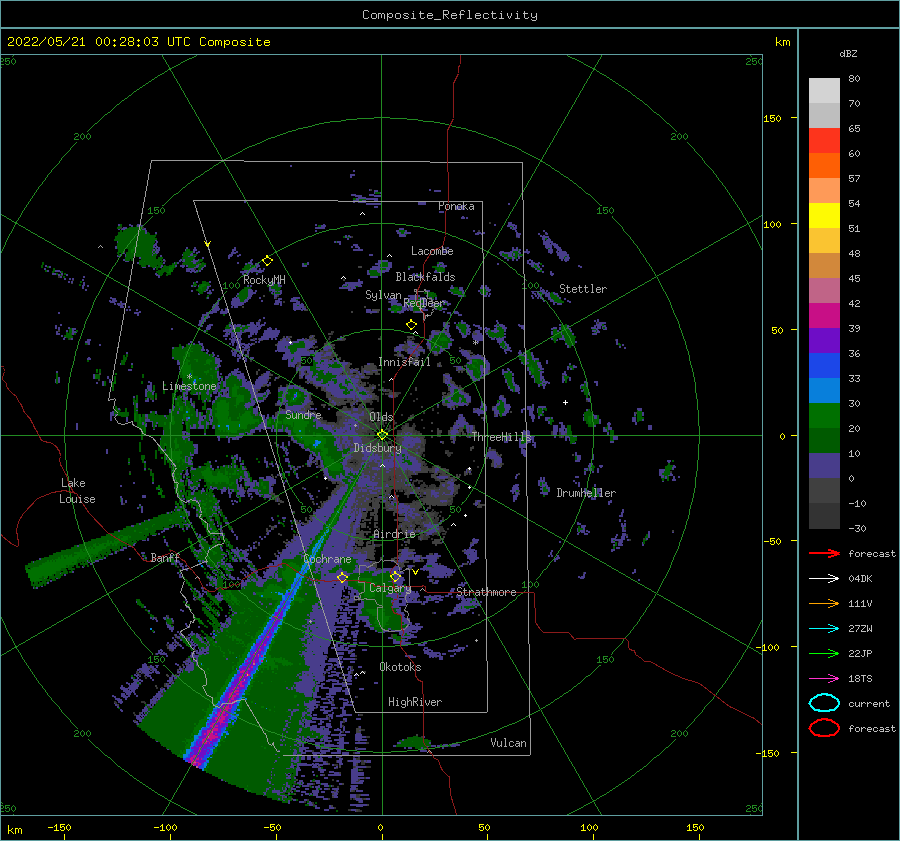The height and width of the screenshot is (841, 900).
Task: Click the 'Lake Louise' map label
Action: (x=77, y=491)
